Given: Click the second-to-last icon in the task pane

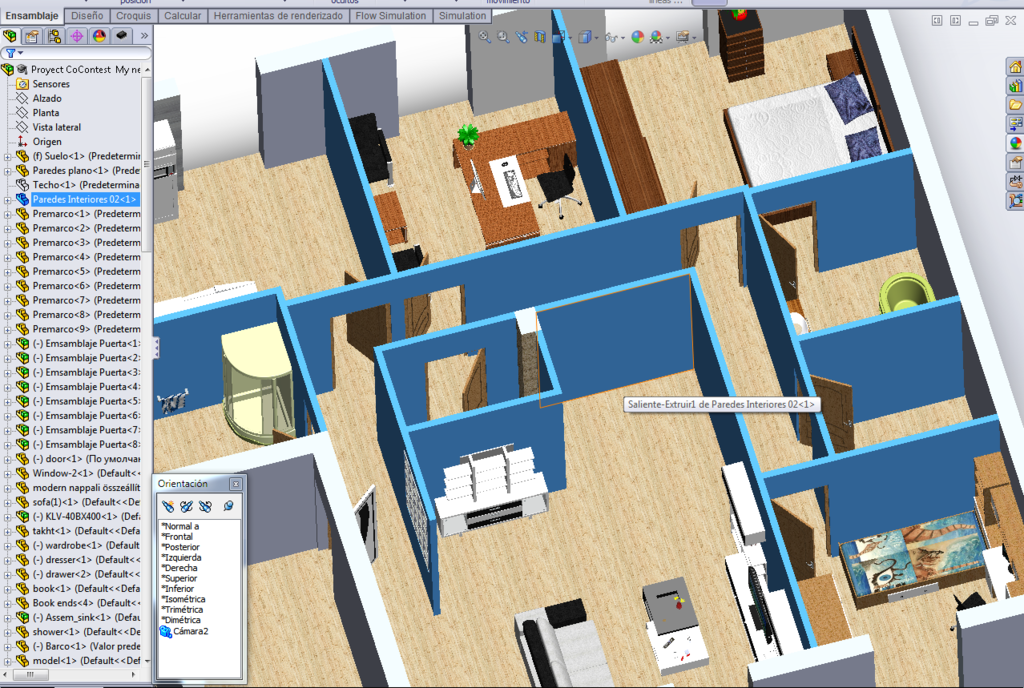Looking at the screenshot, I should pos(1015,181).
